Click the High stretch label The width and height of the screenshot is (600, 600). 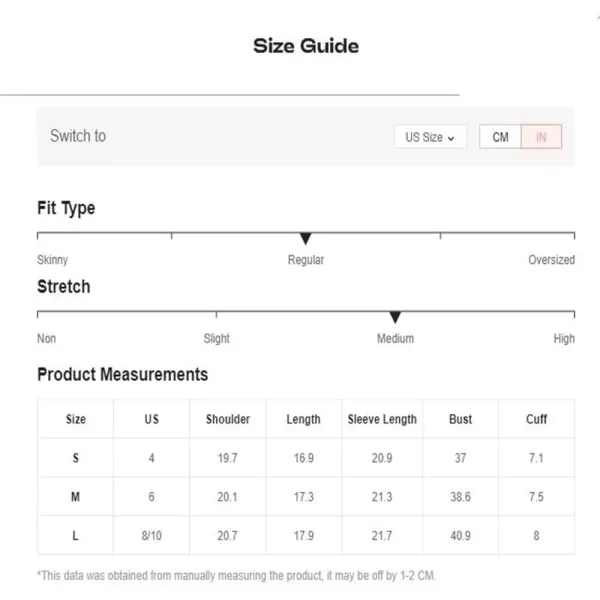(x=564, y=339)
